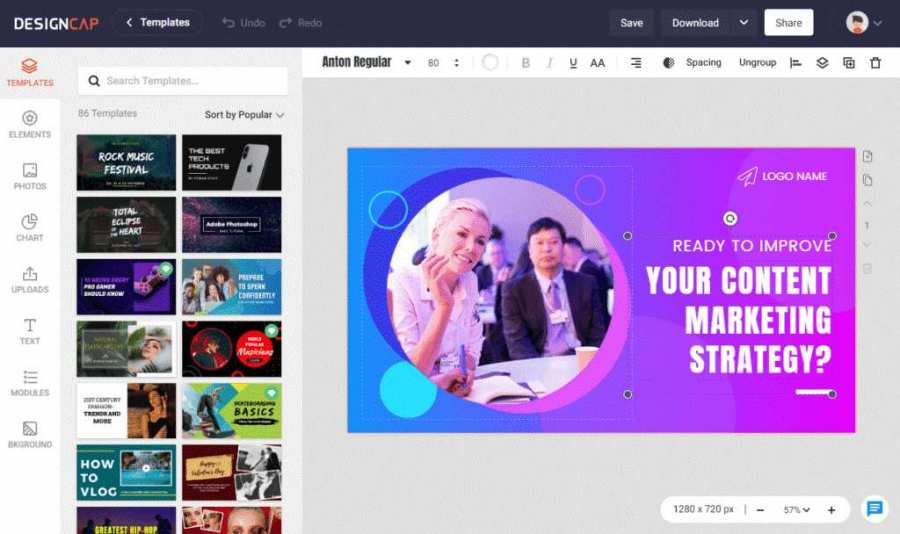Toggle uppercase AA formatting
The width and height of the screenshot is (900, 534).
pyautogui.click(x=598, y=63)
